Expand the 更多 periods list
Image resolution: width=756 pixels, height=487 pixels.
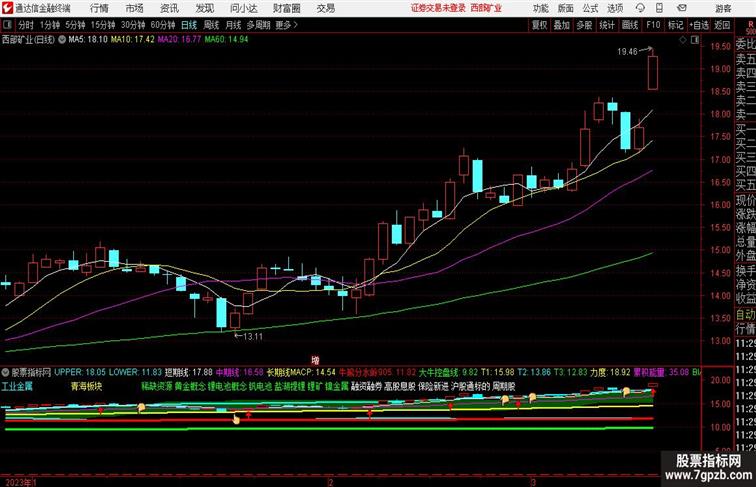tap(286, 25)
